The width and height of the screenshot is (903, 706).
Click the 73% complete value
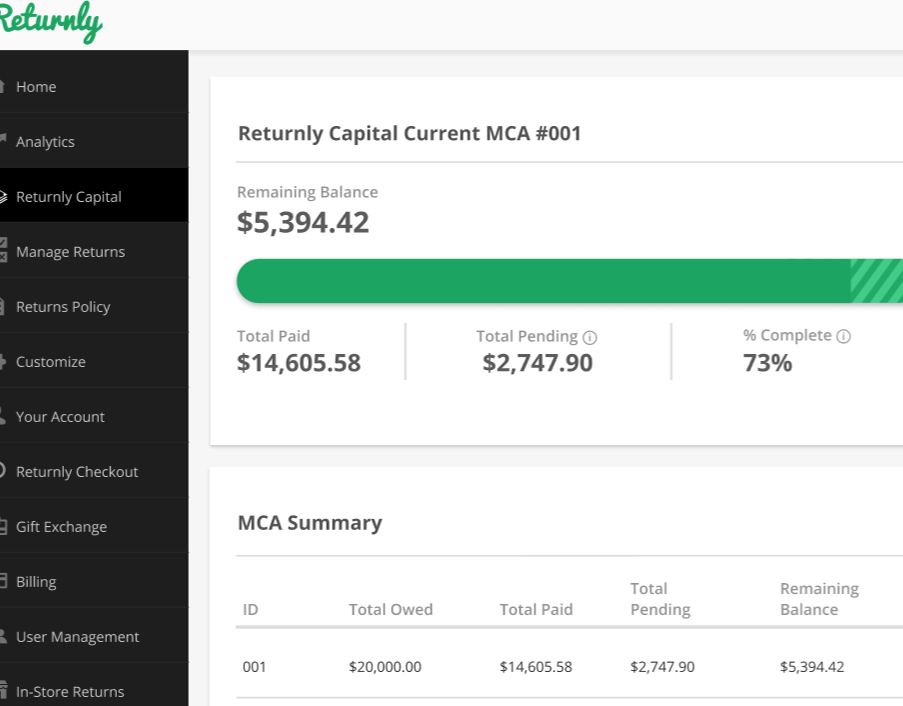[768, 363]
